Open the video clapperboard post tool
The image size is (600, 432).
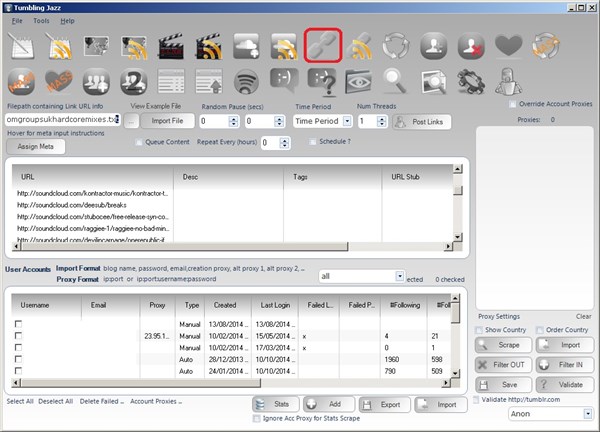pyautogui.click(x=171, y=46)
